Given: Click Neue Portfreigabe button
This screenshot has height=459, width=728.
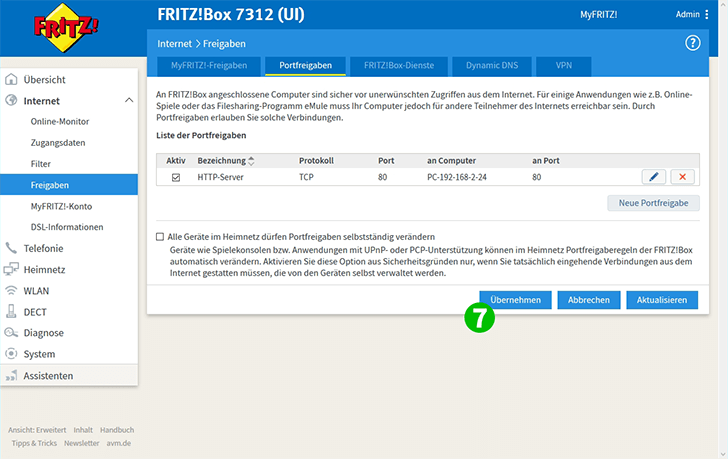Looking at the screenshot, I should 653,203.
